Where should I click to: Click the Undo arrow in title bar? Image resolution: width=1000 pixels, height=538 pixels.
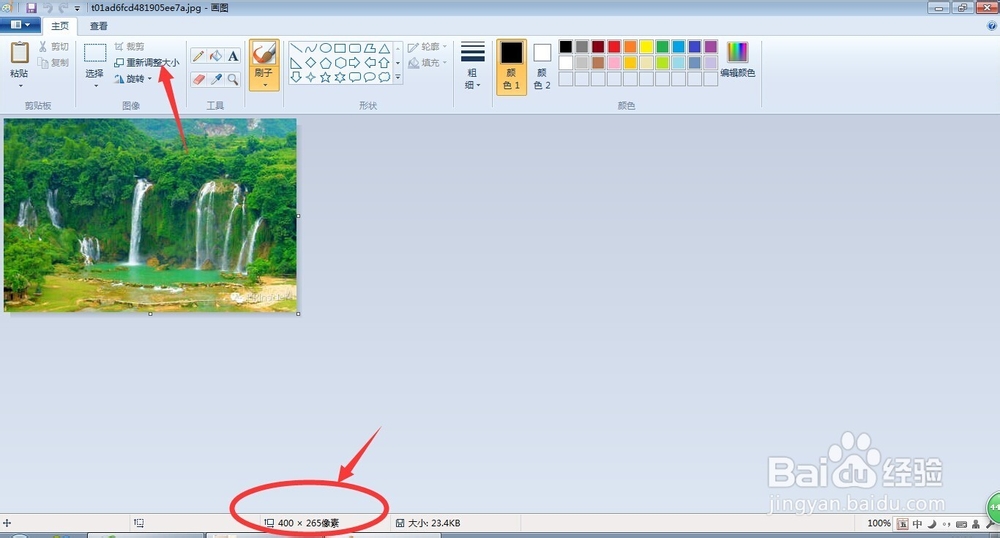(x=47, y=8)
